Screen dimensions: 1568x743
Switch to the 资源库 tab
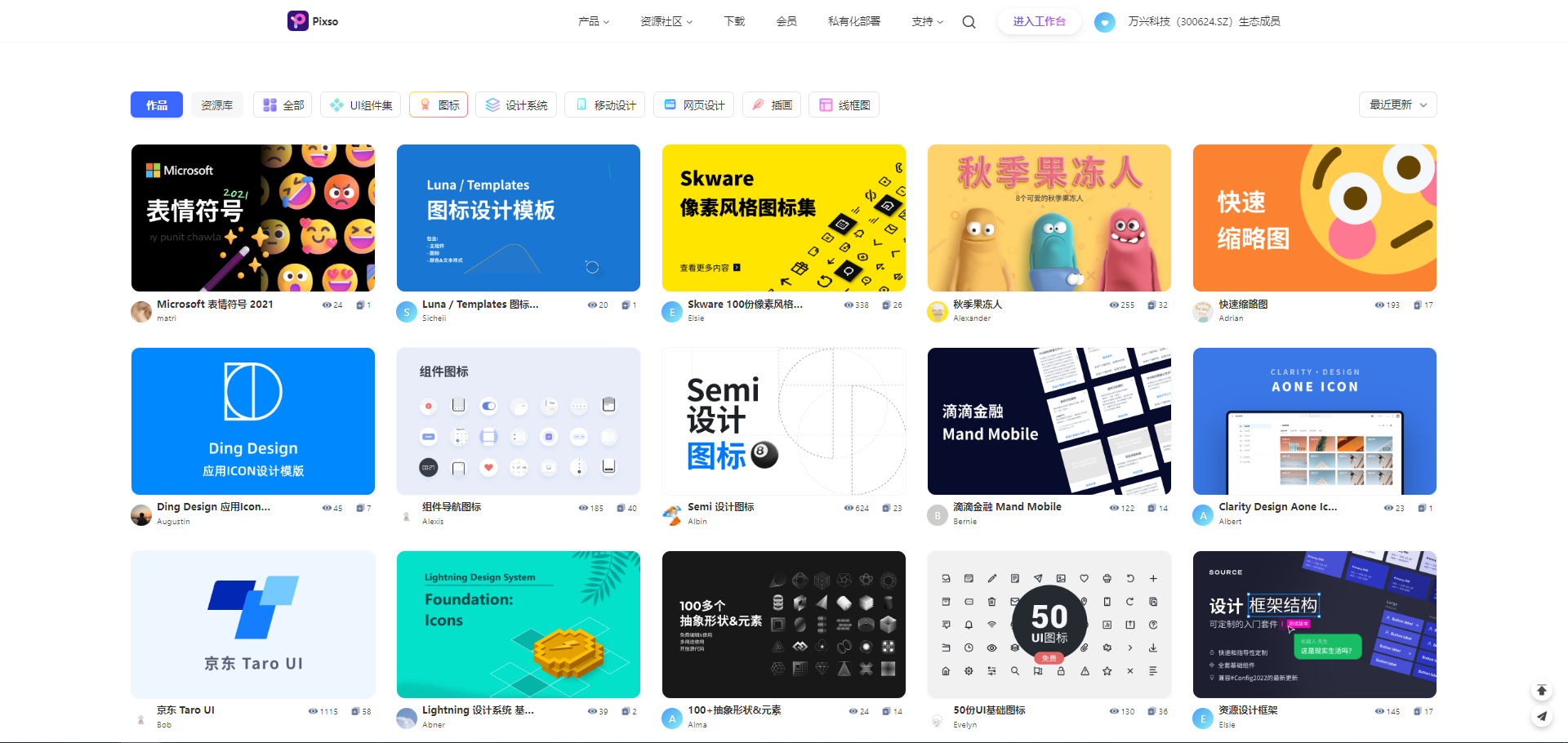pos(217,105)
